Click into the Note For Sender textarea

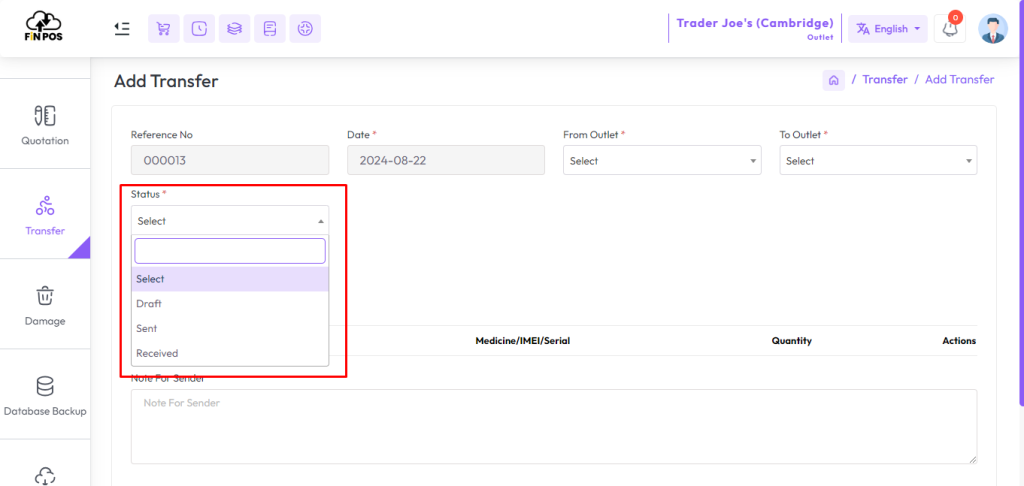[x=554, y=427]
